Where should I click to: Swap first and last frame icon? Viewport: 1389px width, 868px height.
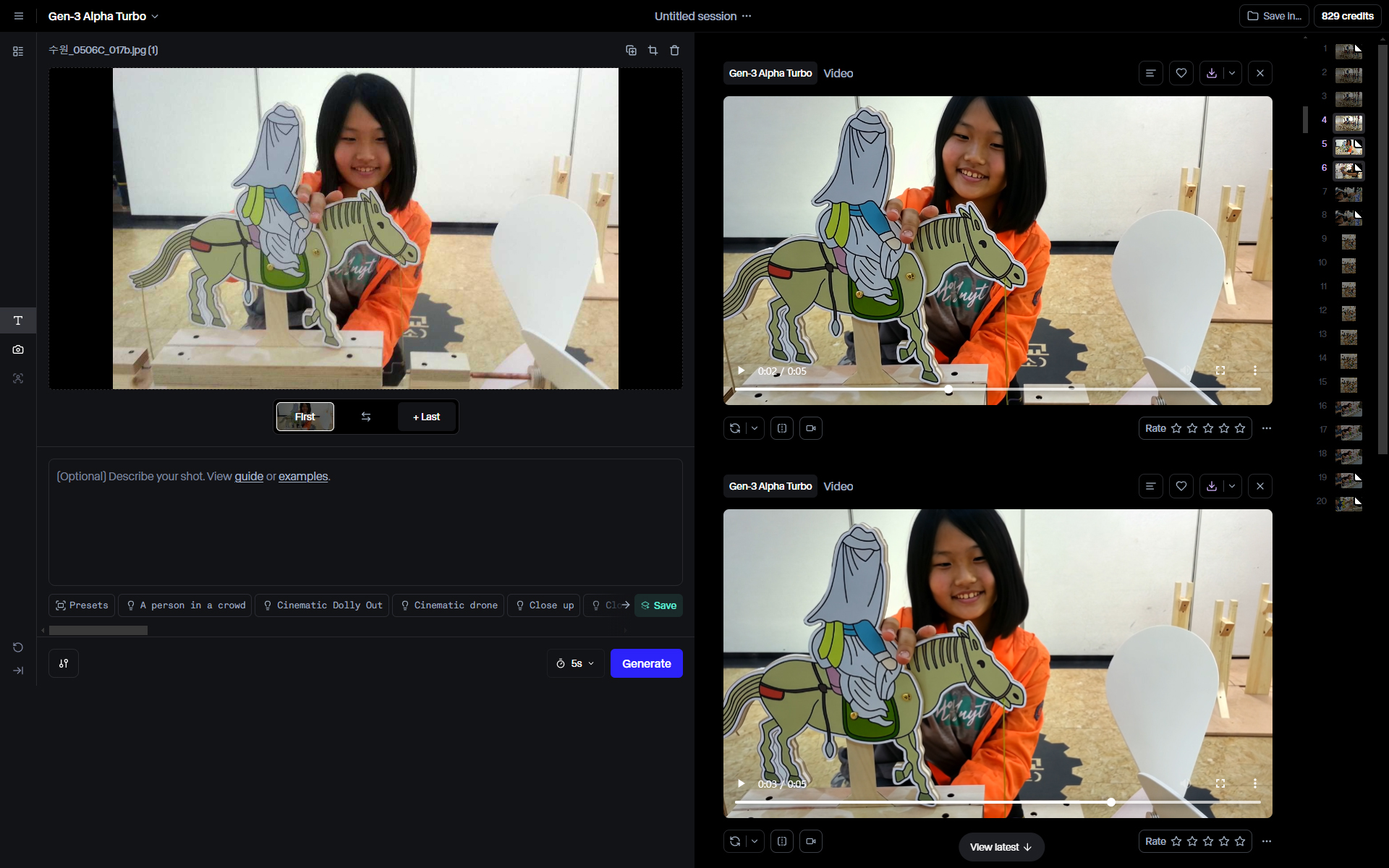366,417
